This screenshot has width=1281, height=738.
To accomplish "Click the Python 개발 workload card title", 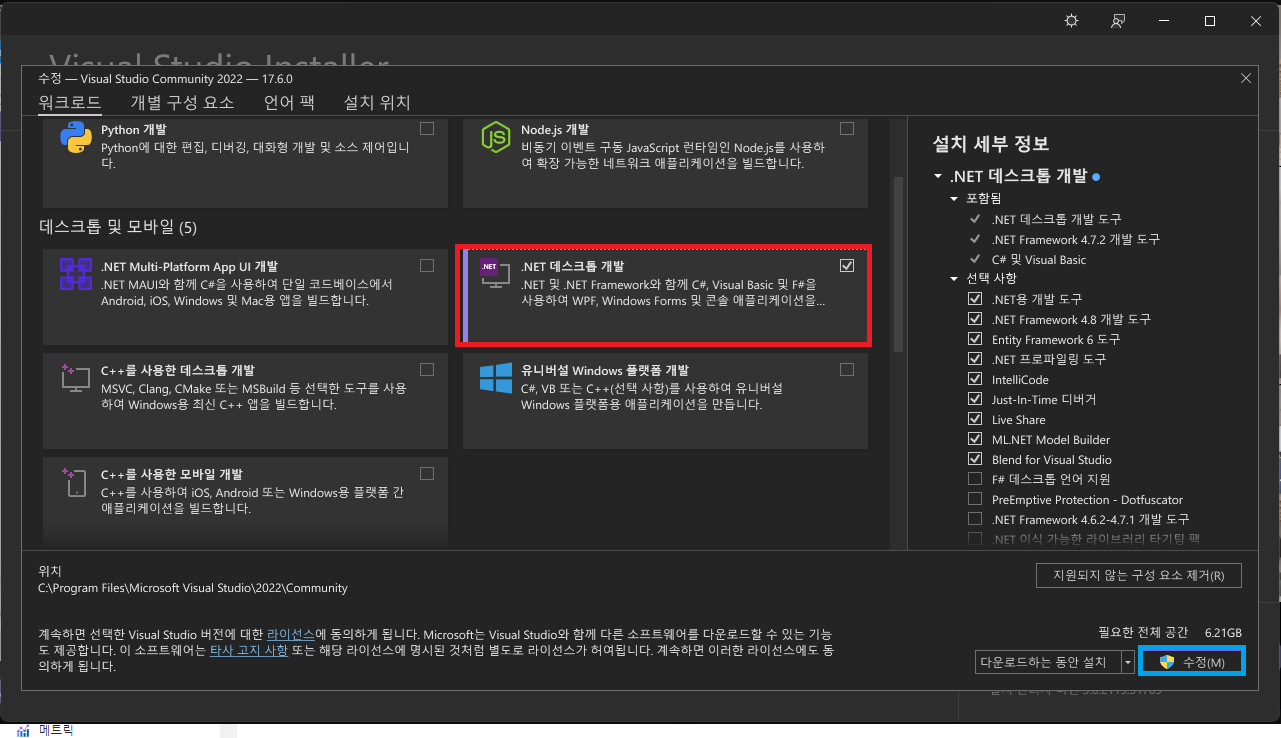I will 134,130.
